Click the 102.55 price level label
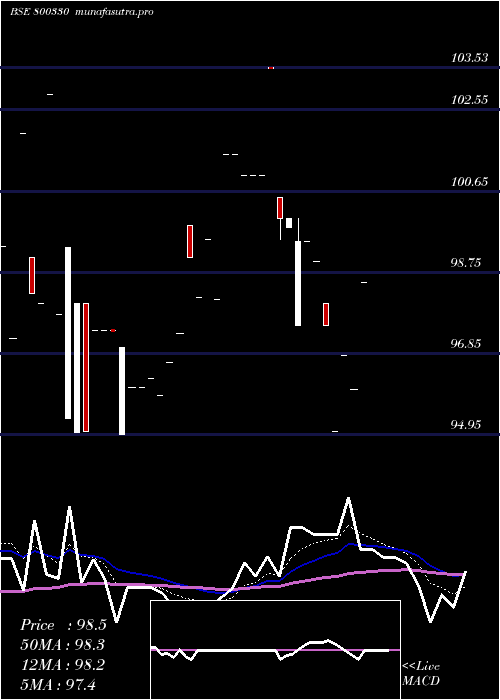The width and height of the screenshot is (500, 700). pyautogui.click(x=469, y=100)
